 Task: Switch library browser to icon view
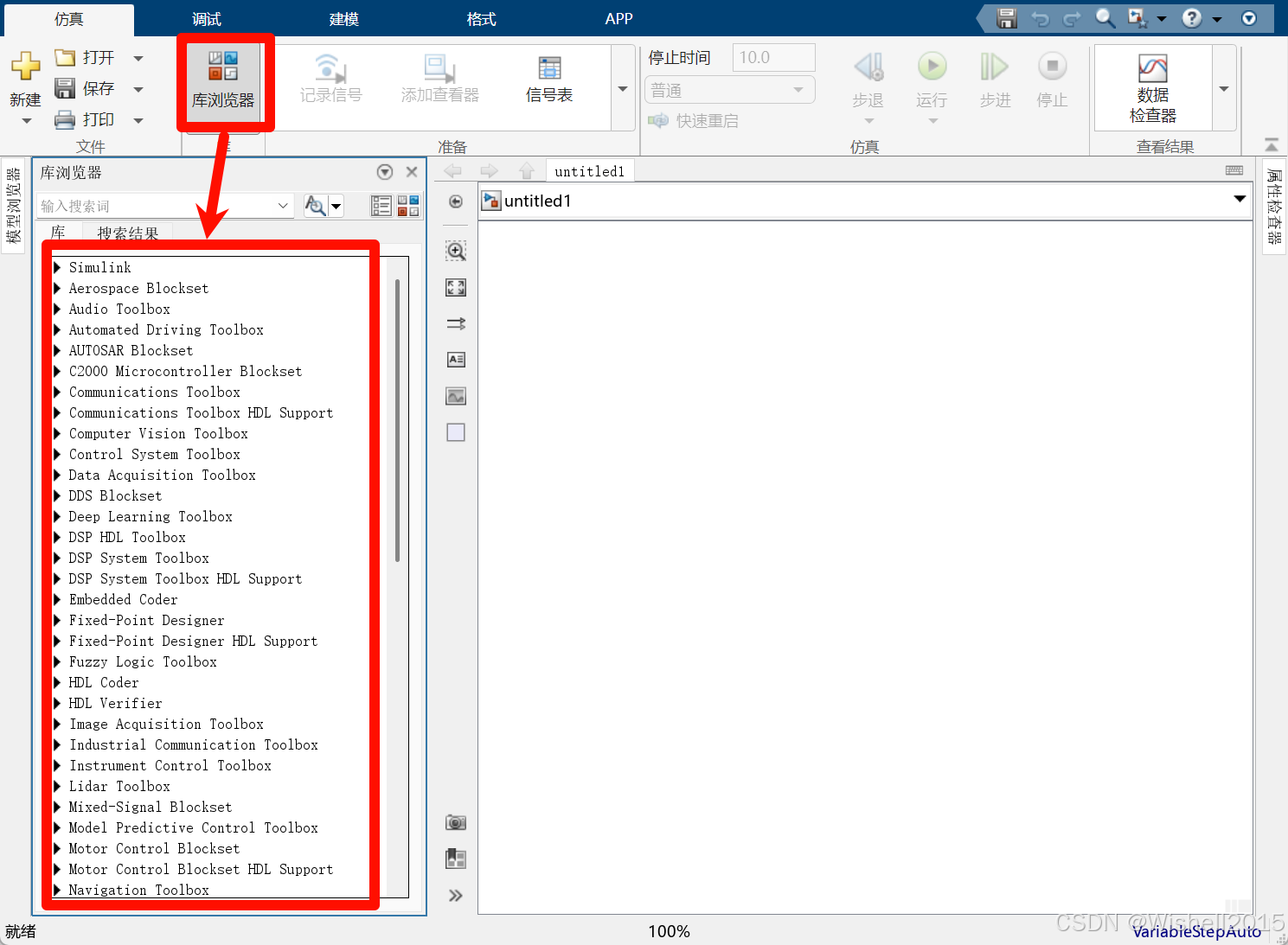pos(408,206)
